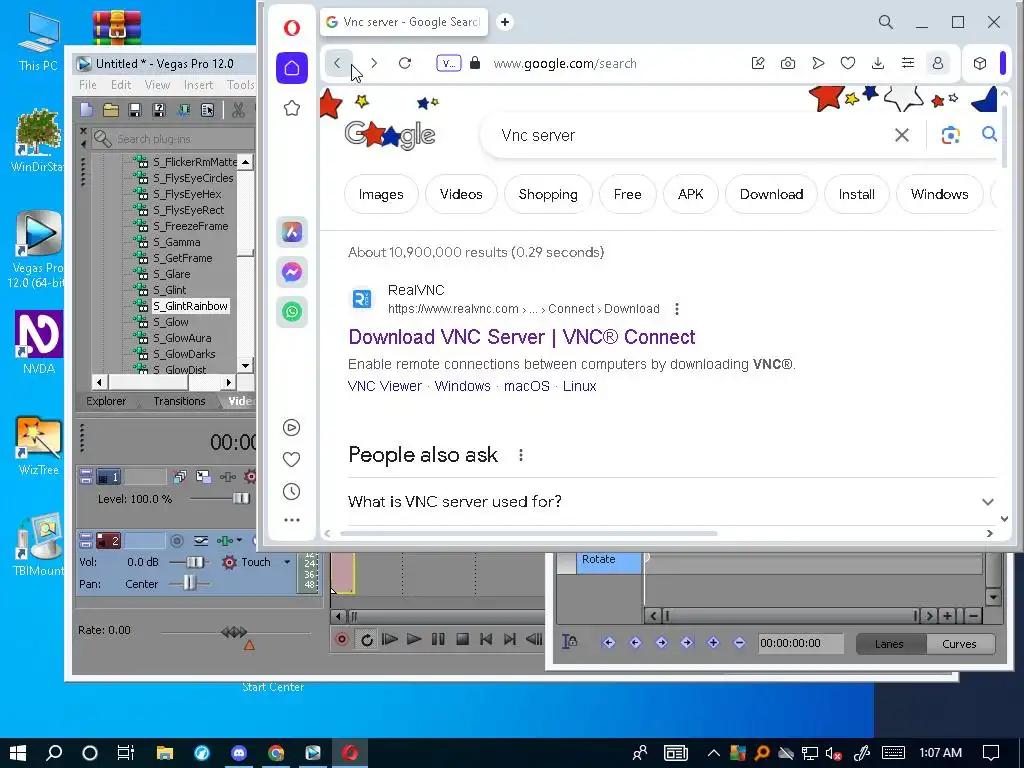1024x768 pixels.
Task: Open the Linux sublink under RealVNC
Action: (579, 386)
